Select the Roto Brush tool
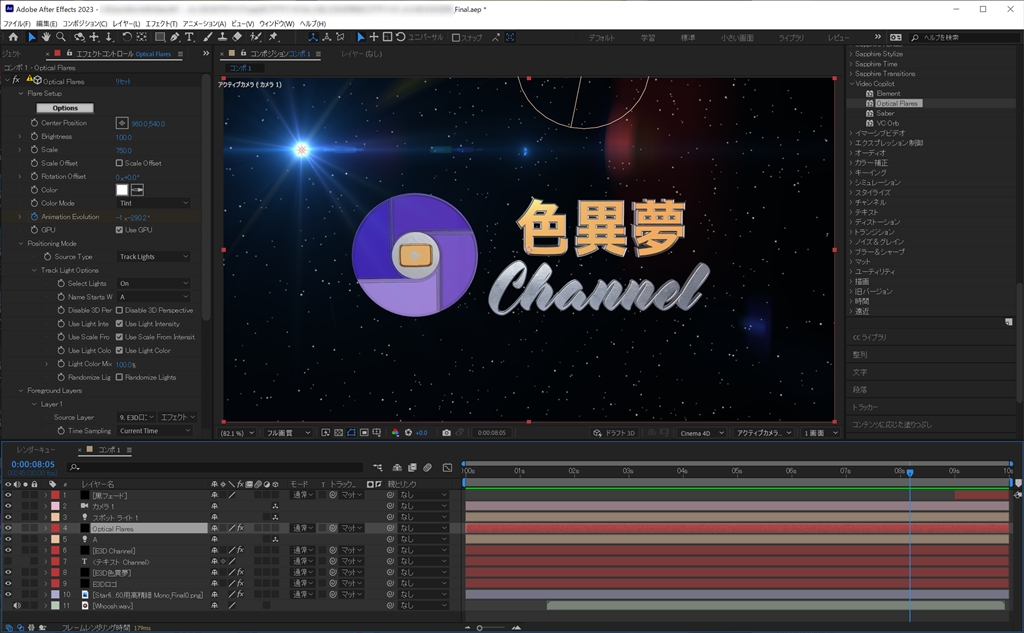 (x=256, y=37)
